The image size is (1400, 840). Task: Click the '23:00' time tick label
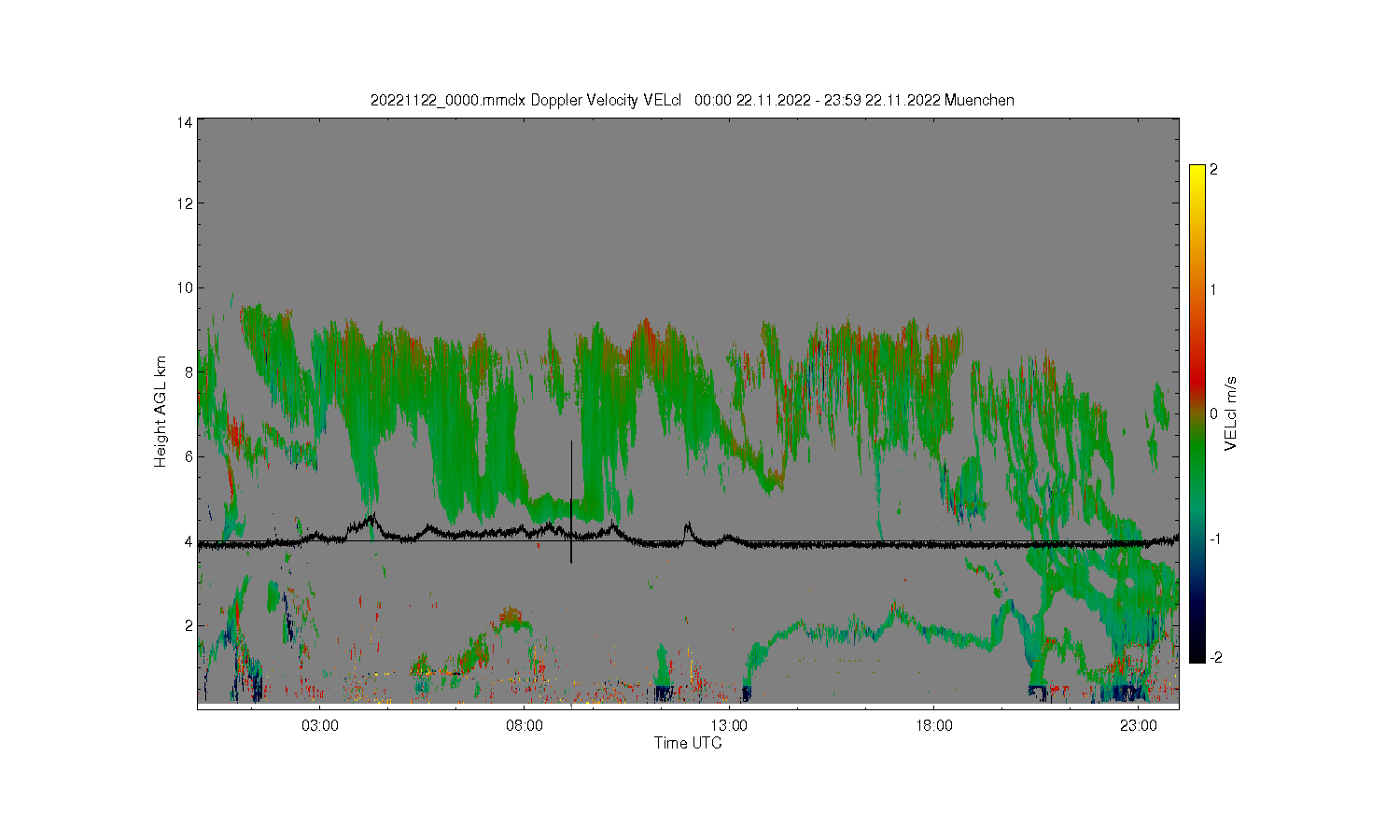click(1139, 725)
